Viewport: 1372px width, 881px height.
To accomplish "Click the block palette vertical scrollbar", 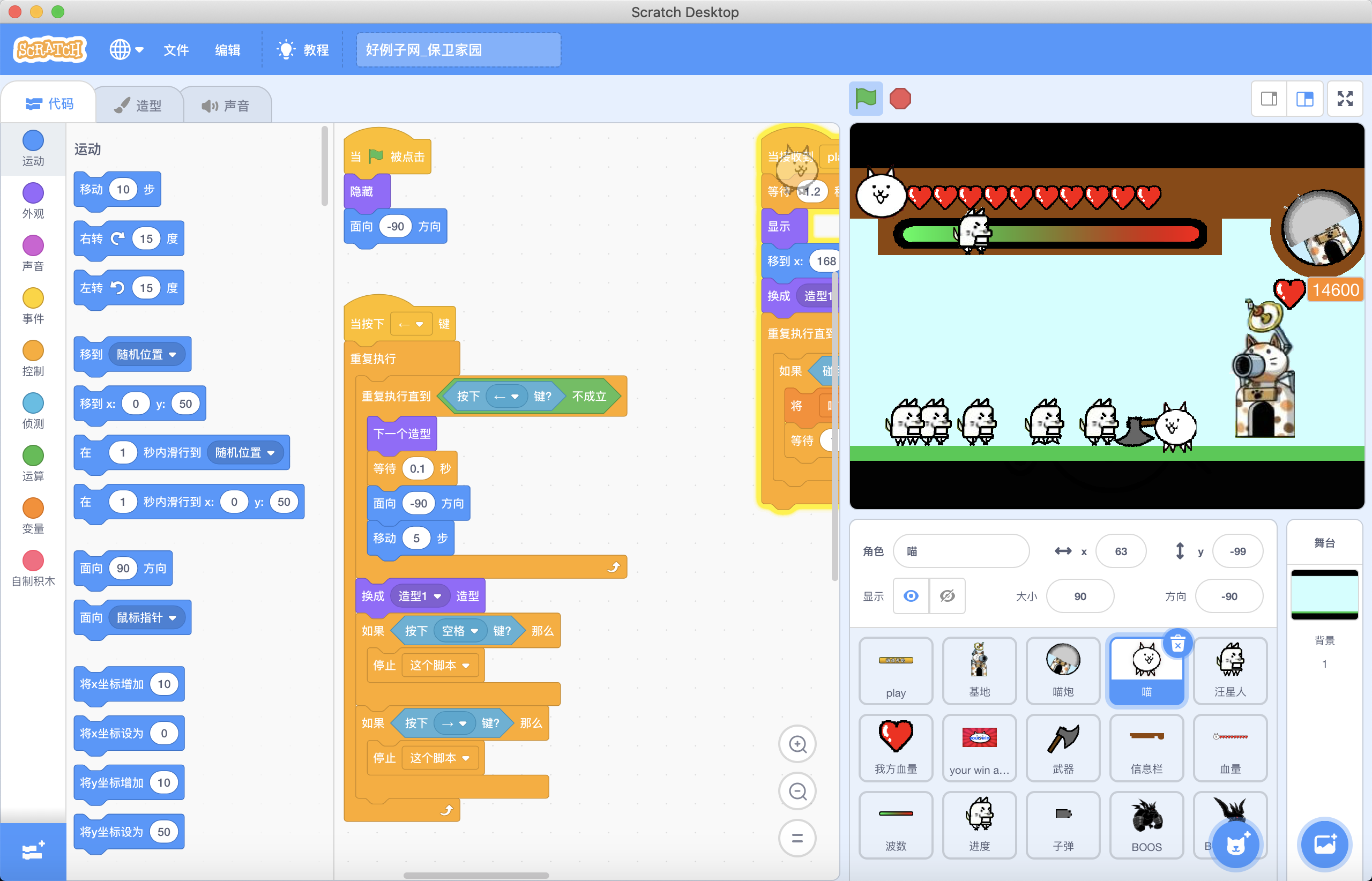I will pyautogui.click(x=324, y=166).
